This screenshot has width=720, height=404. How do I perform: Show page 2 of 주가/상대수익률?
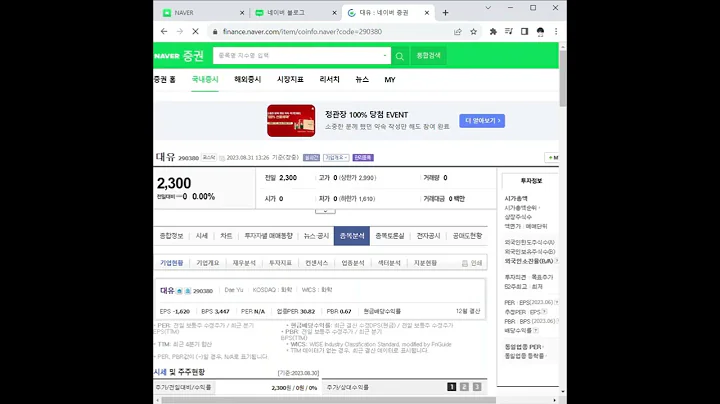464,387
